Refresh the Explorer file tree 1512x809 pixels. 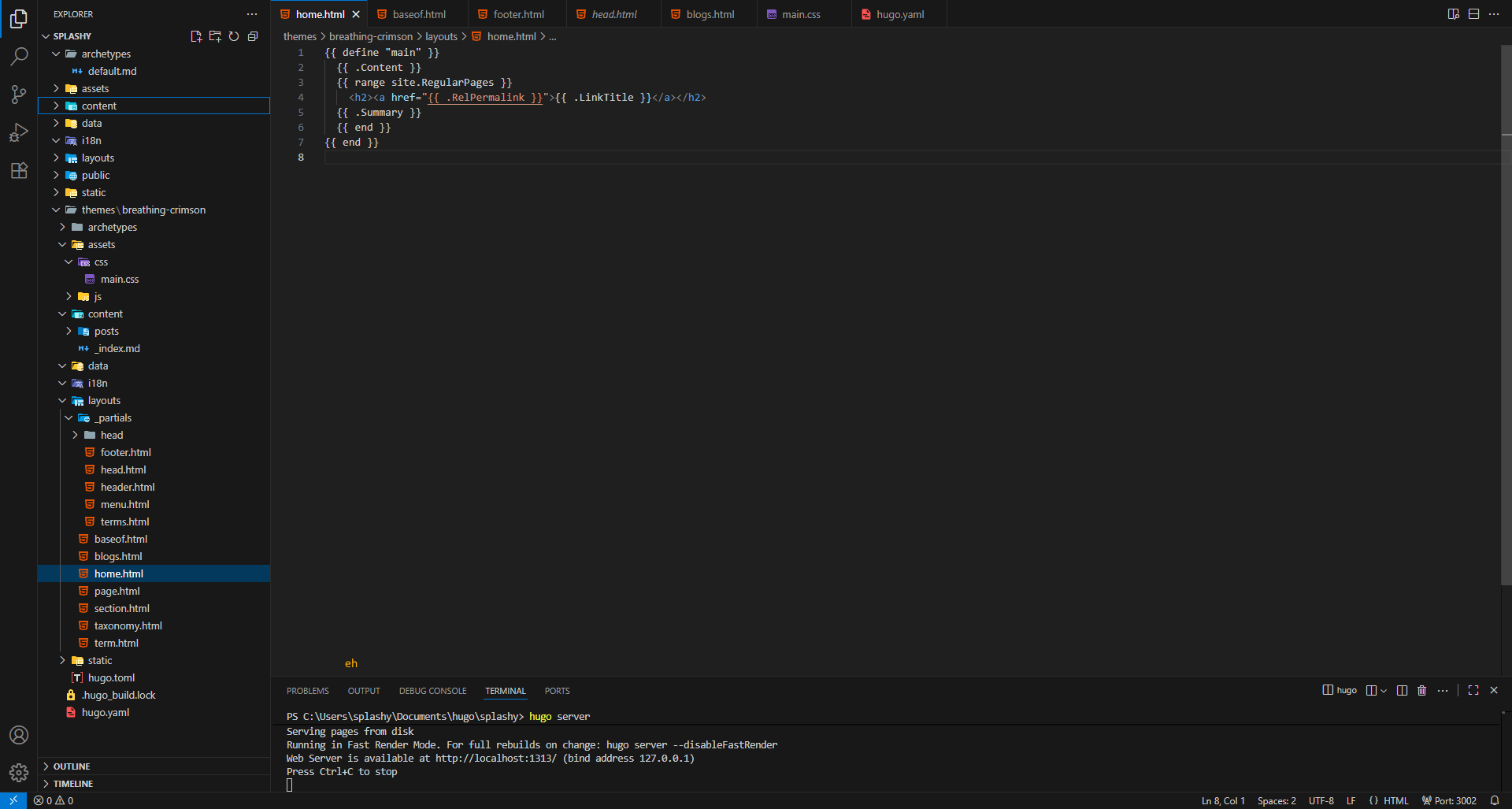pos(234,36)
